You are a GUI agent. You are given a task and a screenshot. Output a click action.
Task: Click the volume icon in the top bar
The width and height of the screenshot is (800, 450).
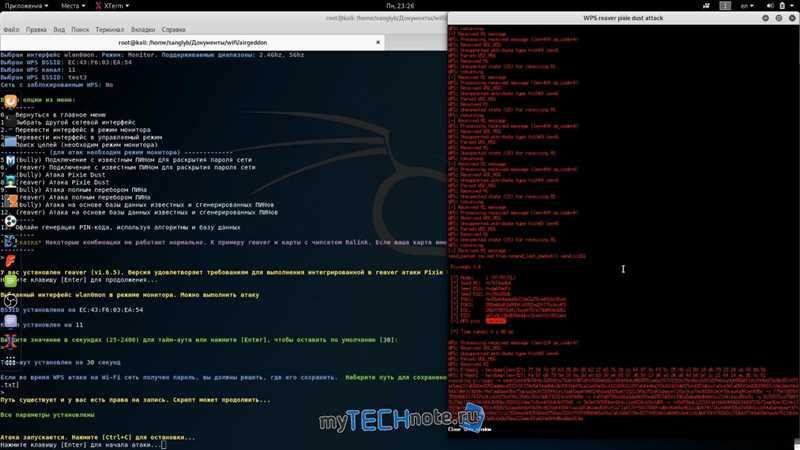[x=770, y=6]
